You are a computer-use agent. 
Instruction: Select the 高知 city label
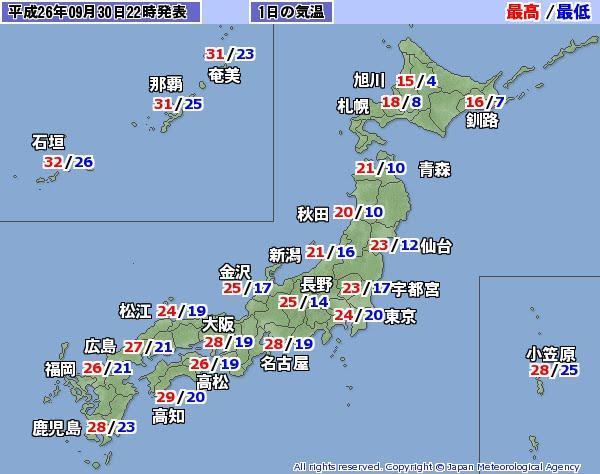(169, 415)
